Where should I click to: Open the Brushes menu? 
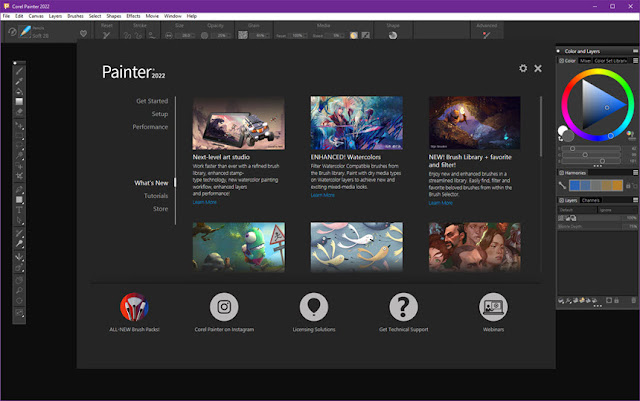75,16
